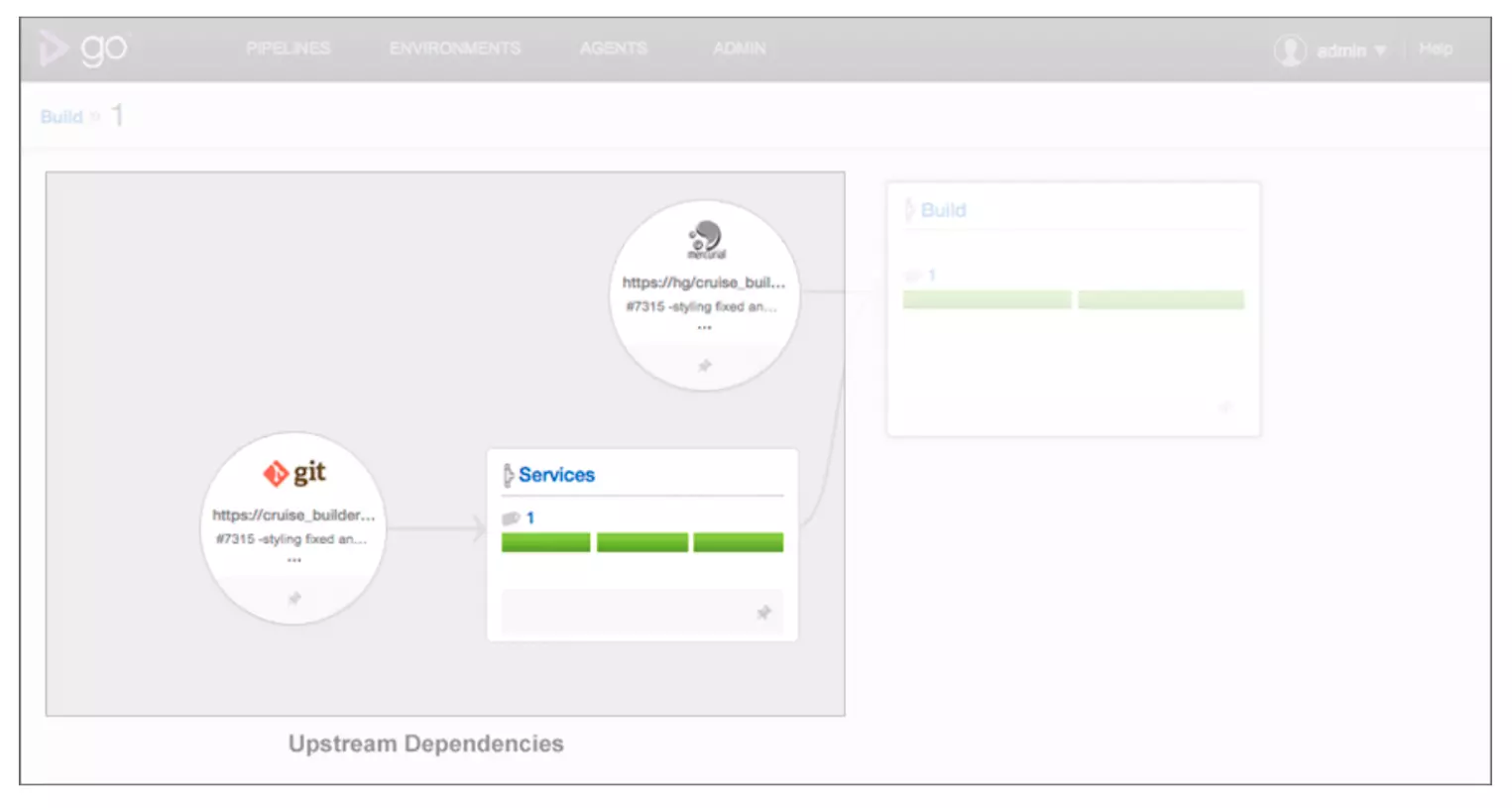Open Services pipeline run label 1

click(530, 518)
